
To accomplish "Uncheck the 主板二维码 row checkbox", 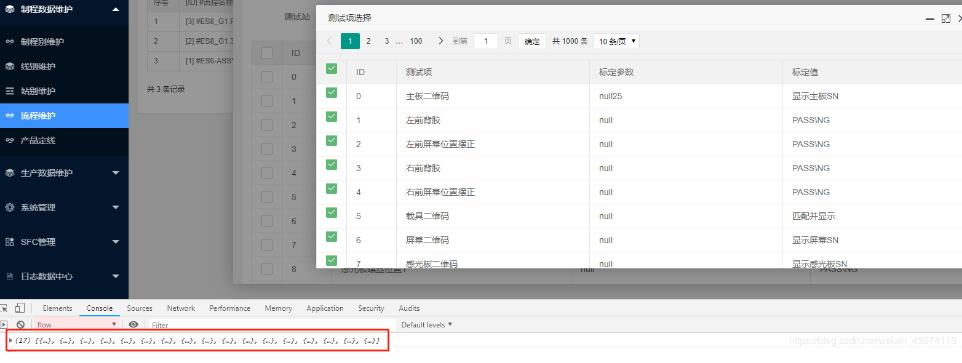I will click(331, 93).
